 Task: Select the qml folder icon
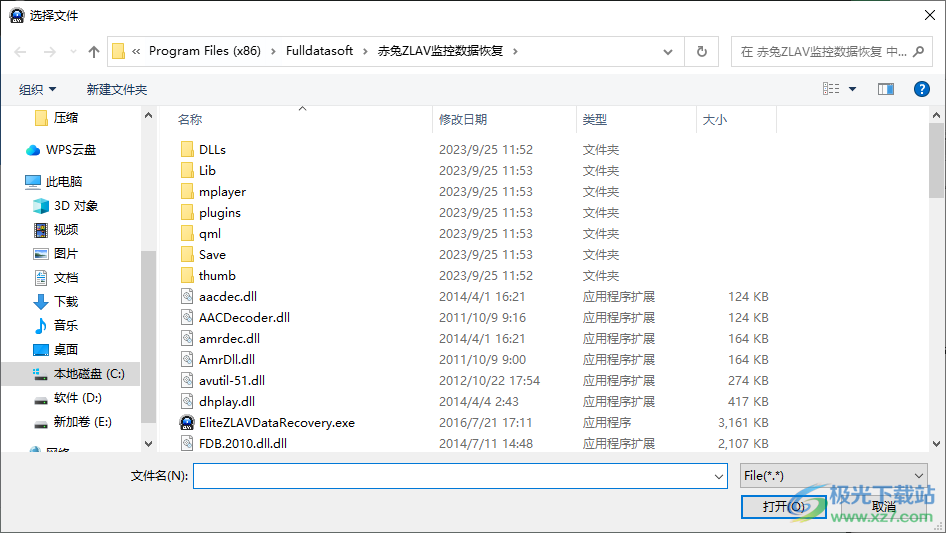188,233
